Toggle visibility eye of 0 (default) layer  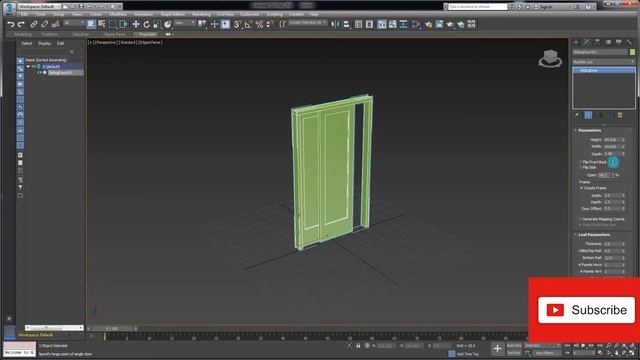click(34, 67)
